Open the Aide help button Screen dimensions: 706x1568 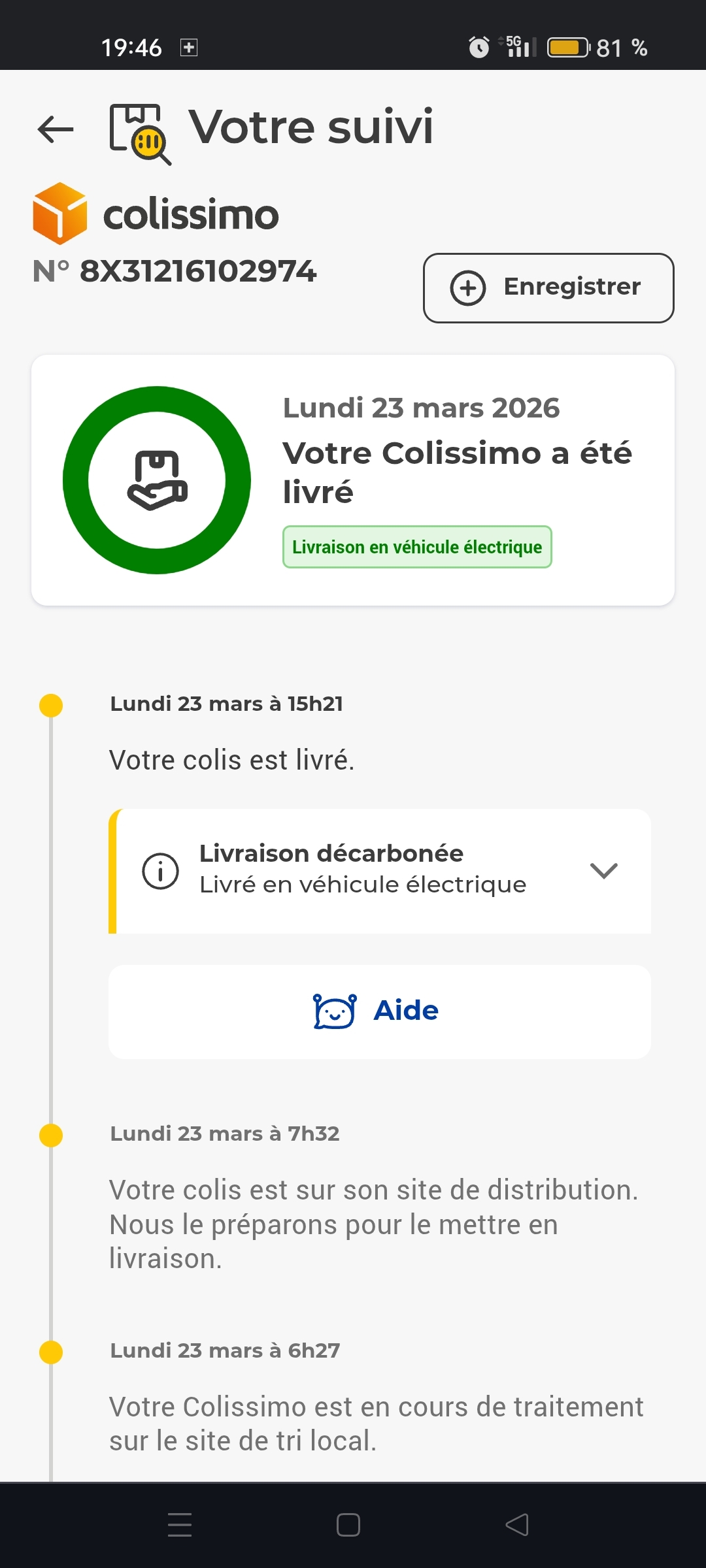[x=379, y=1011]
